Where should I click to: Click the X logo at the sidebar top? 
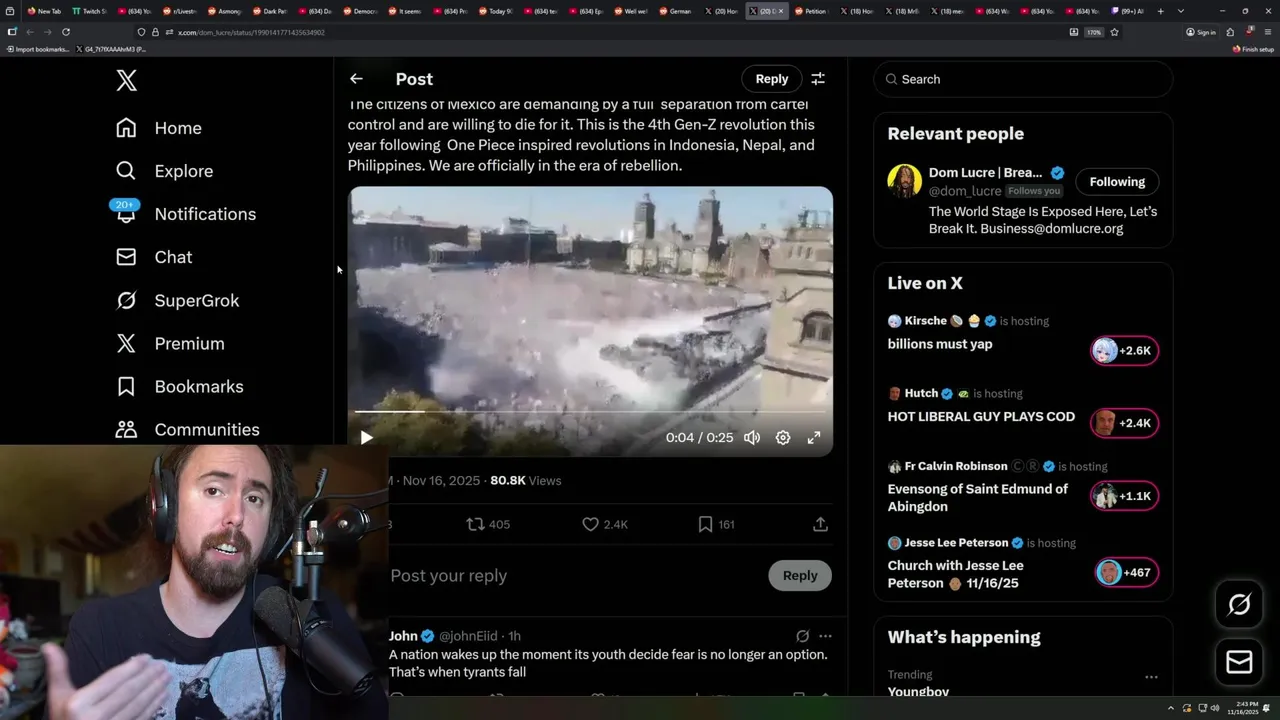tap(126, 80)
